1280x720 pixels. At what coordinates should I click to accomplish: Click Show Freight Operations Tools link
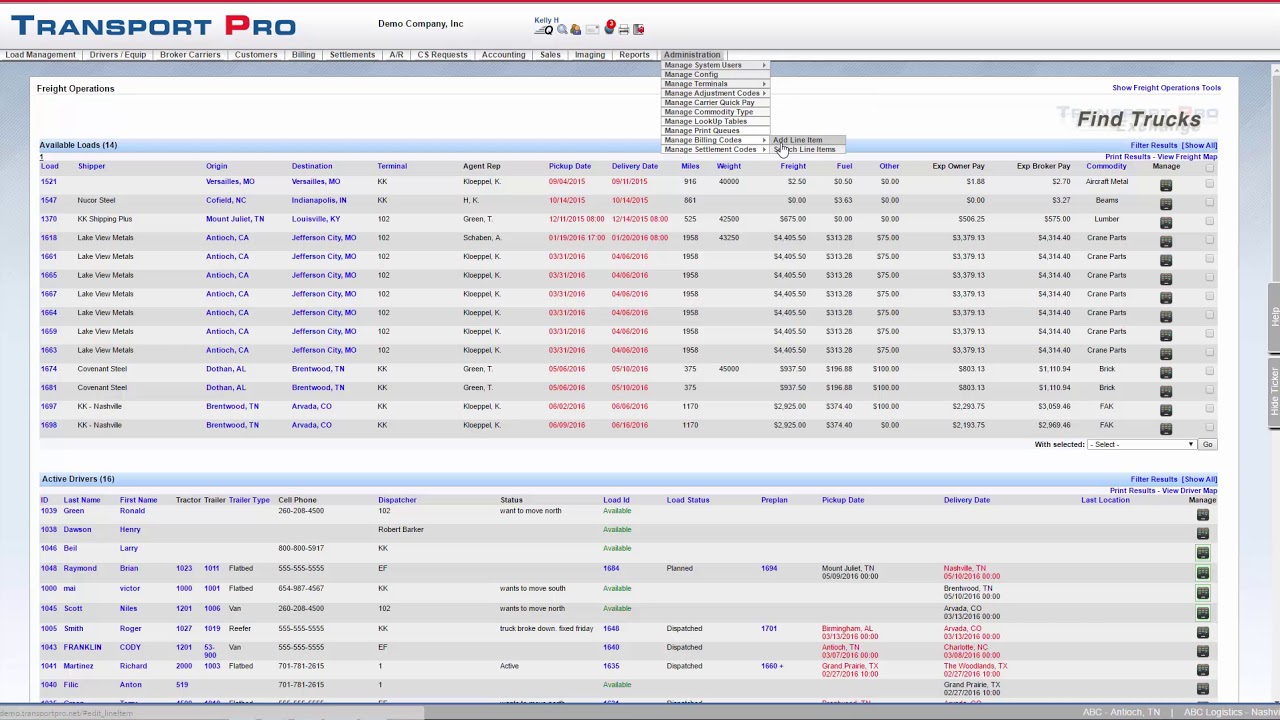(1167, 88)
